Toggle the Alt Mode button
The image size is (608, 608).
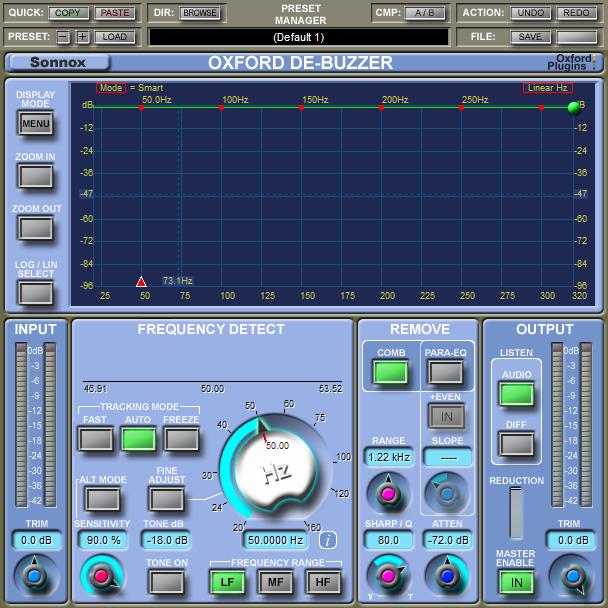[x=102, y=499]
